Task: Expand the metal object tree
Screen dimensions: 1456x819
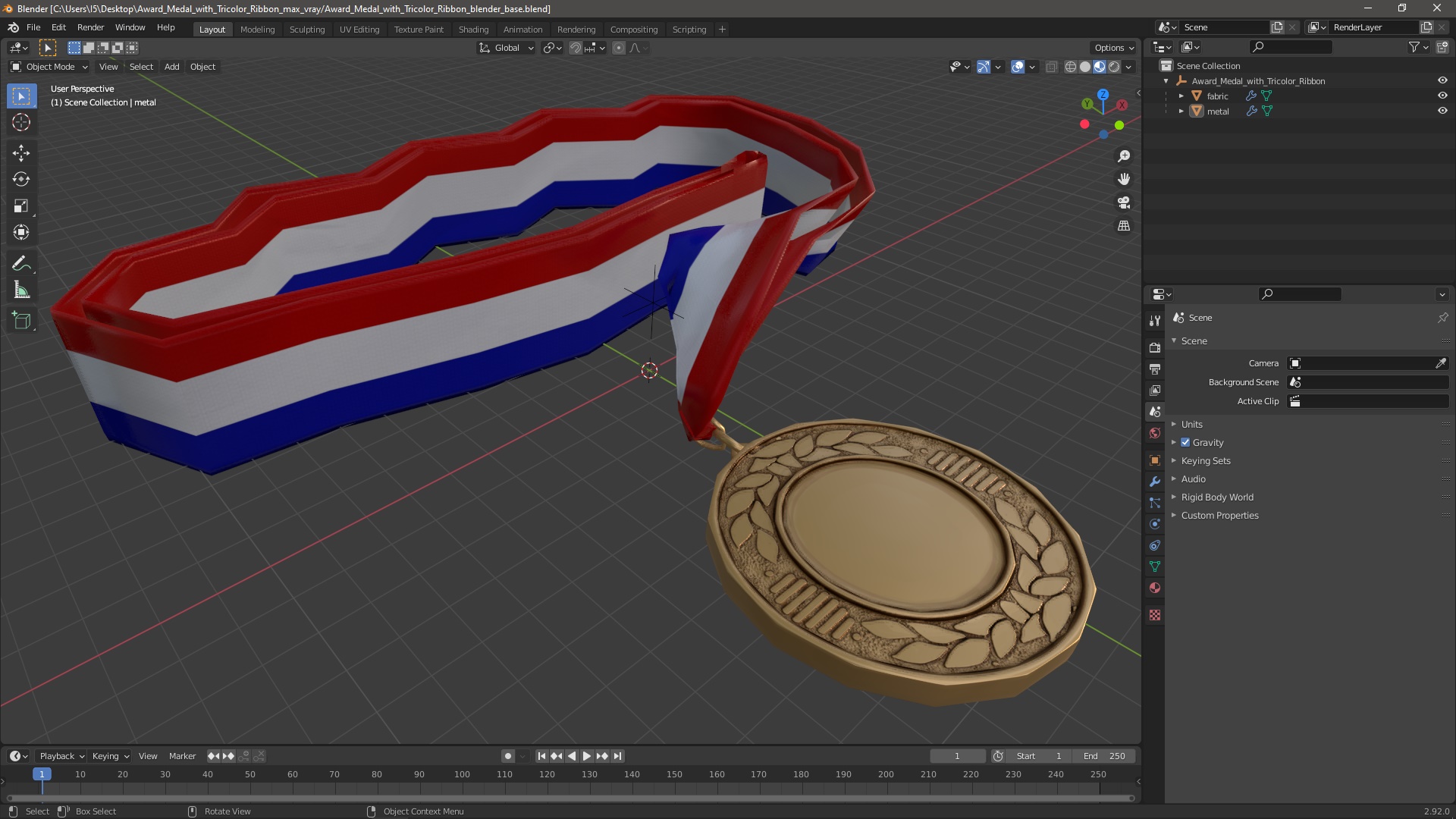Action: (1181, 111)
